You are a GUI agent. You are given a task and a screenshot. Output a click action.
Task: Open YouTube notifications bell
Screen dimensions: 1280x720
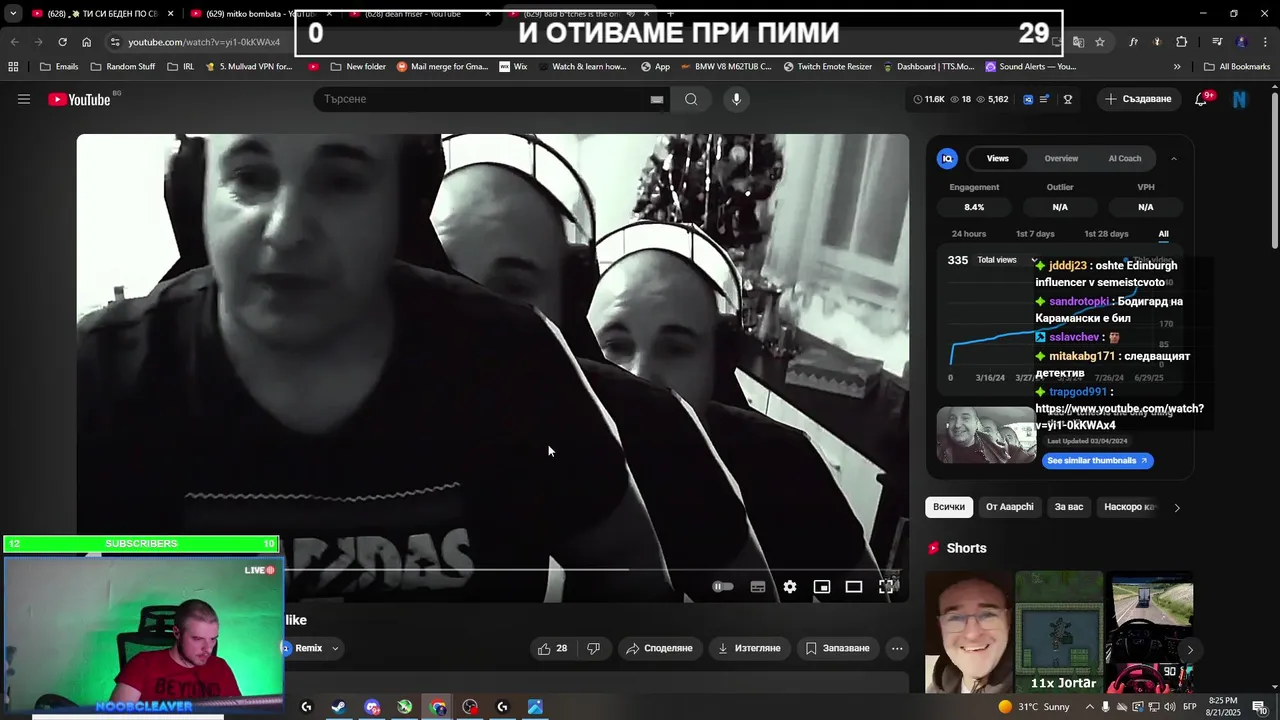[1201, 99]
